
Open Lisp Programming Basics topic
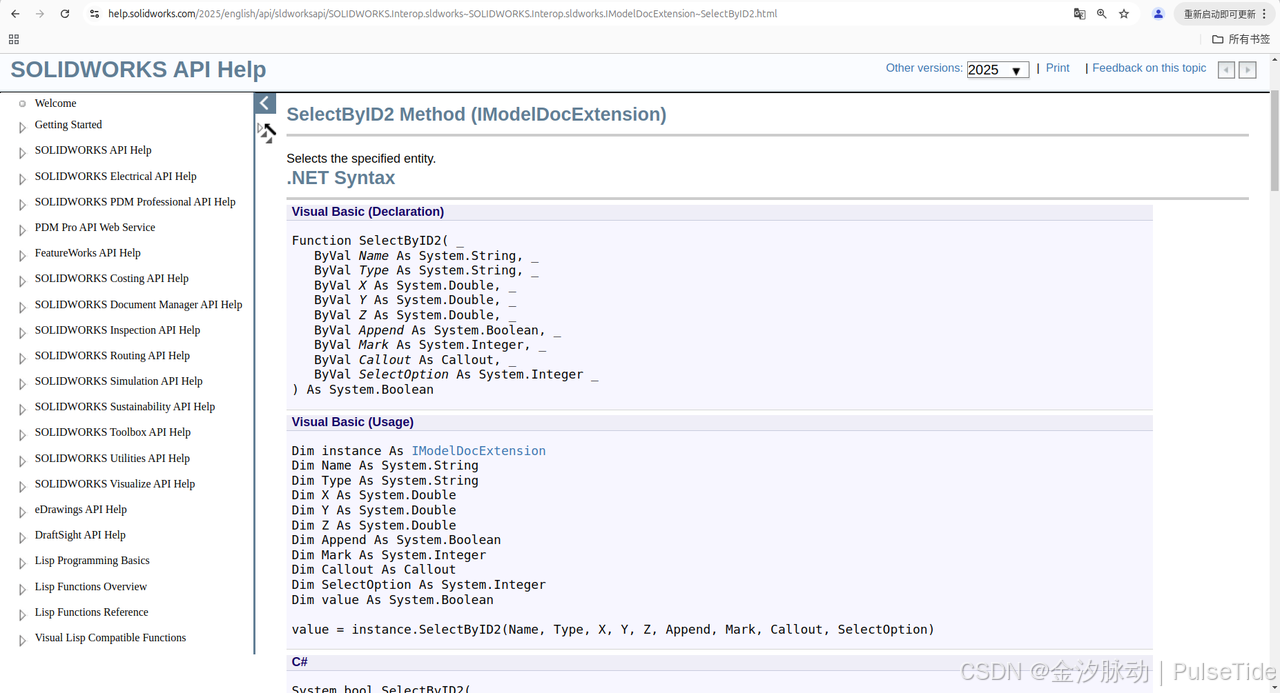92,561
